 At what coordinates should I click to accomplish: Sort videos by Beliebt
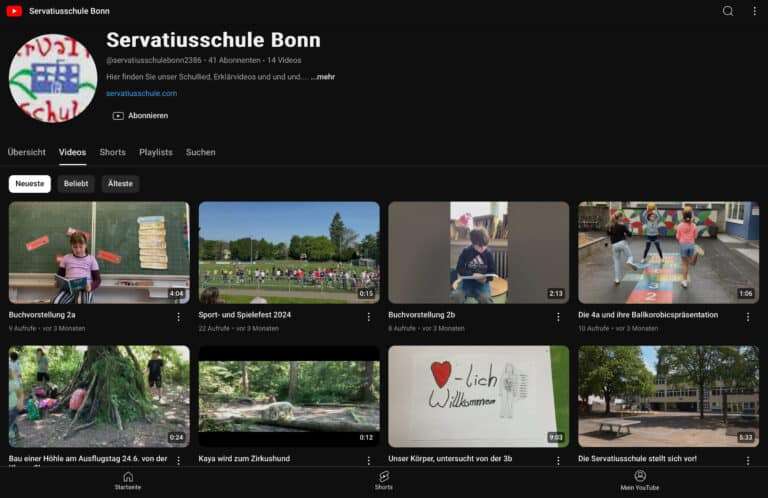[x=76, y=184]
